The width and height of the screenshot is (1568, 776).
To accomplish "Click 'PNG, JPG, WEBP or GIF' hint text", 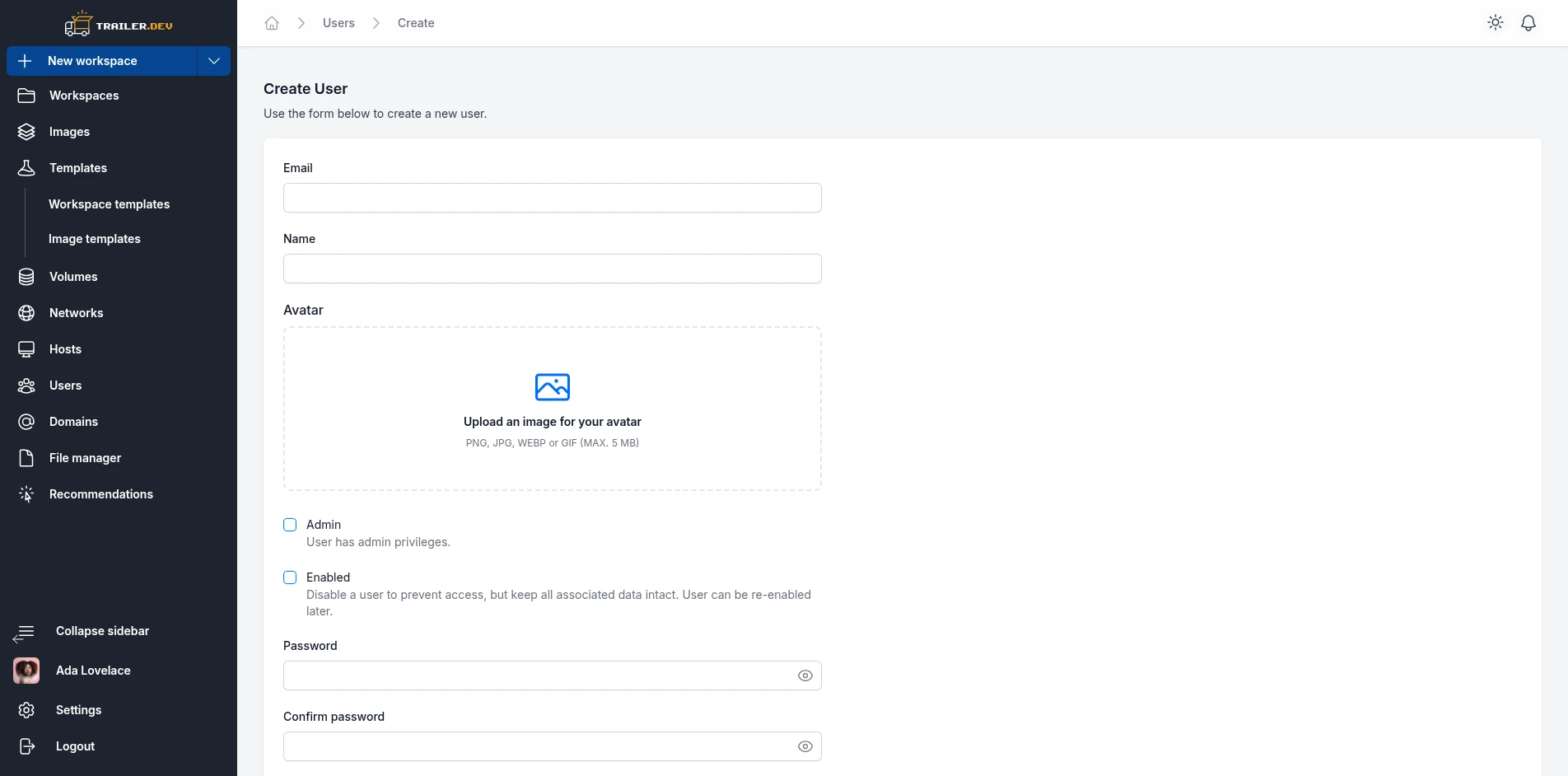I will pyautogui.click(x=553, y=443).
